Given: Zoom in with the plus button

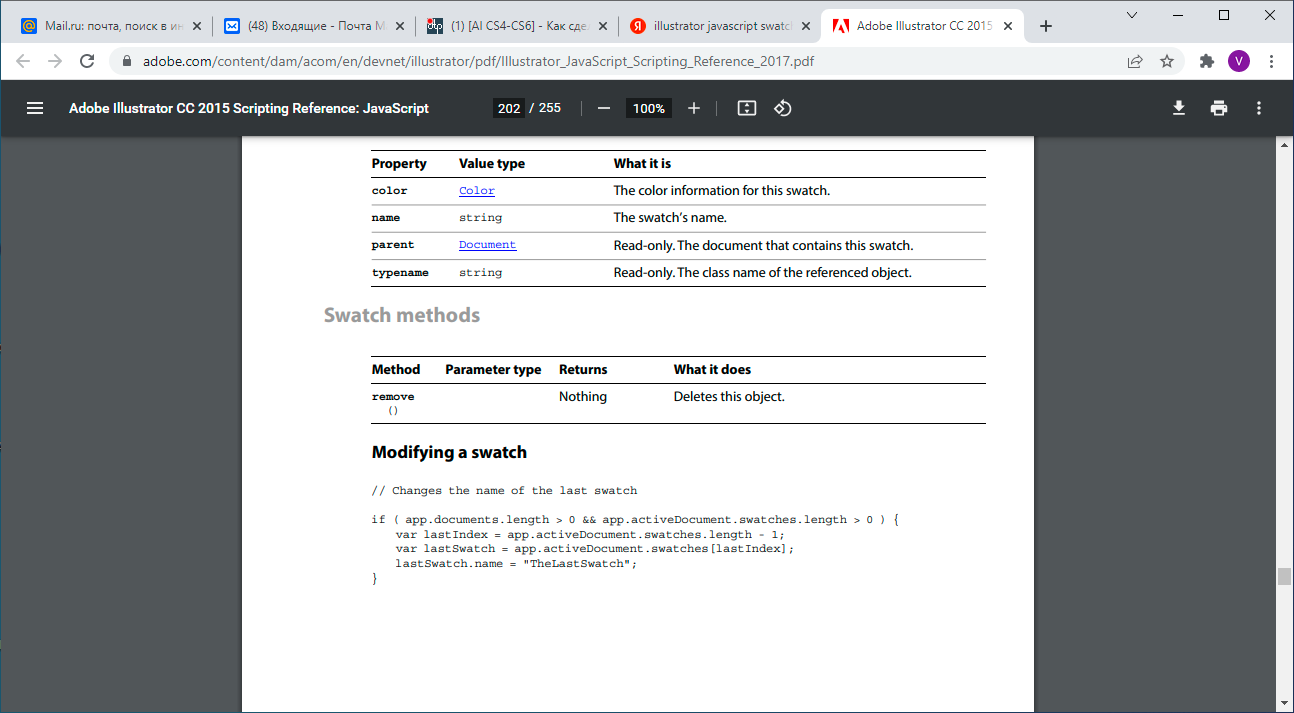Looking at the screenshot, I should pos(694,108).
